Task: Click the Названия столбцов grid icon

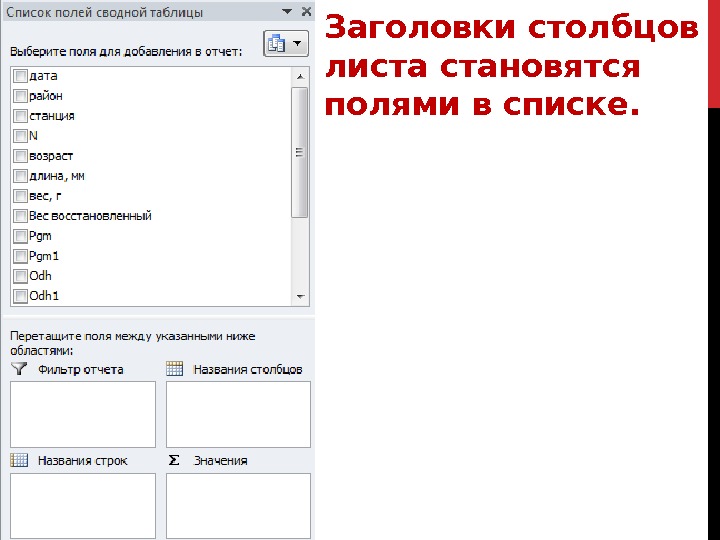Action: (x=174, y=369)
